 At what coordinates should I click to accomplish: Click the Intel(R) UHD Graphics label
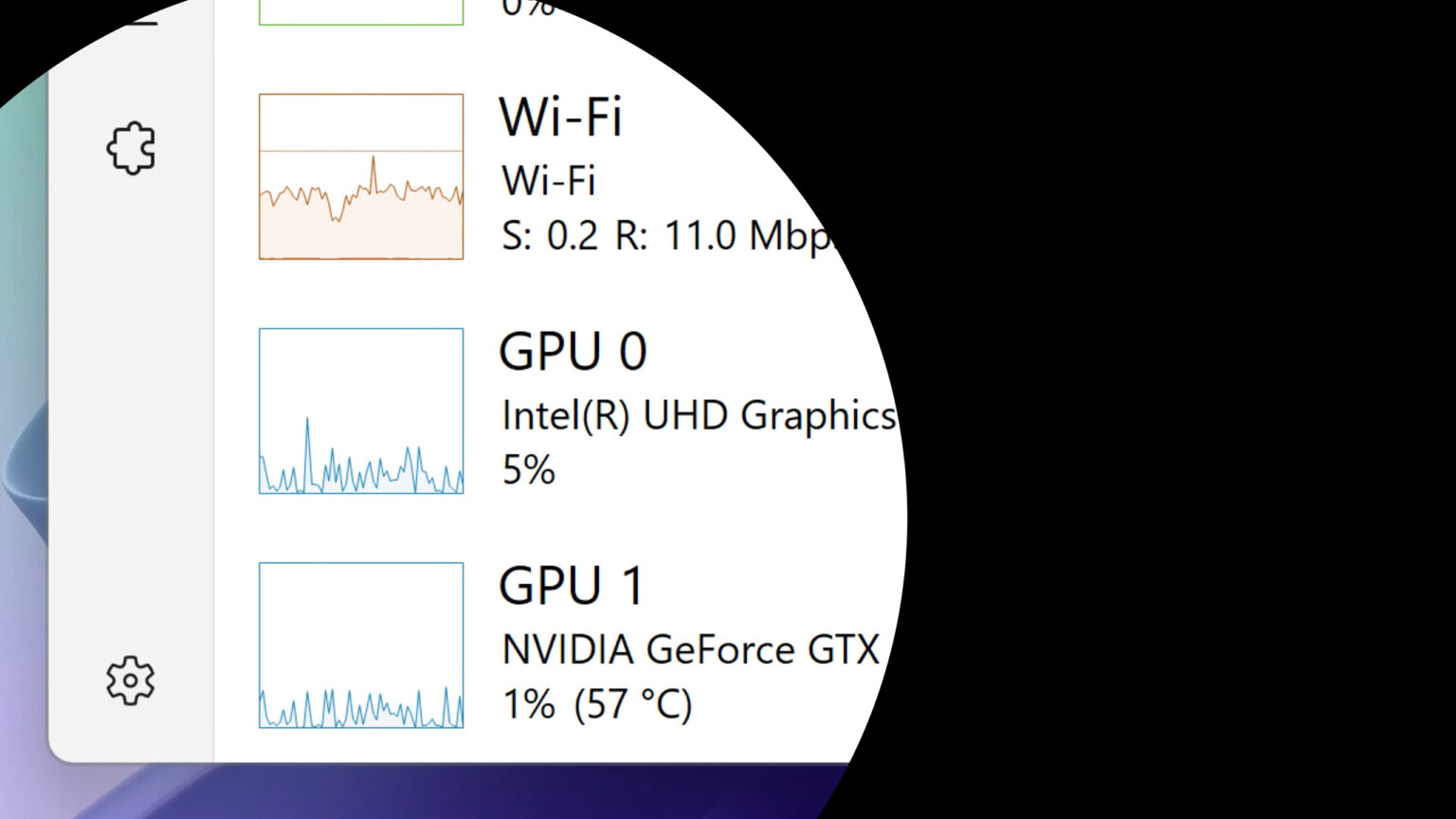click(699, 415)
